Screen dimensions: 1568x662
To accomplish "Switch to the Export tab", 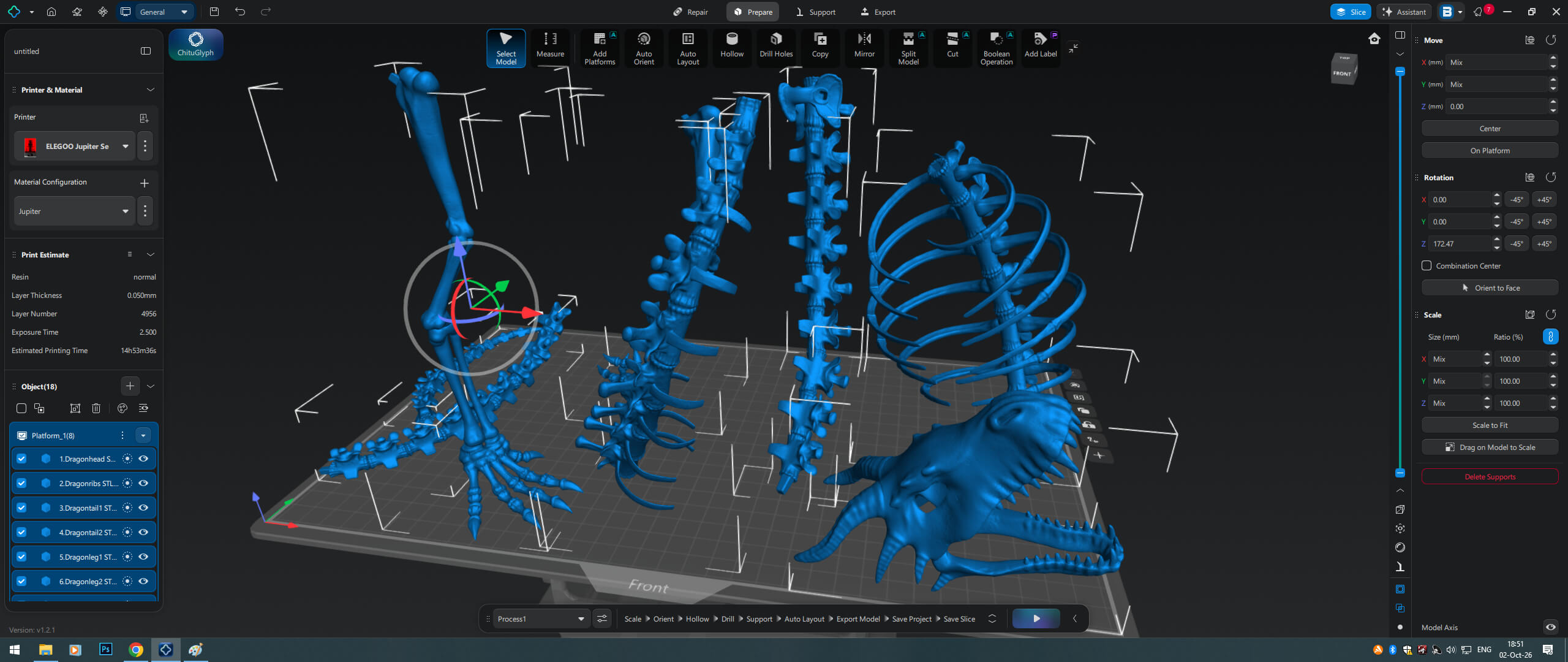I will (878, 12).
